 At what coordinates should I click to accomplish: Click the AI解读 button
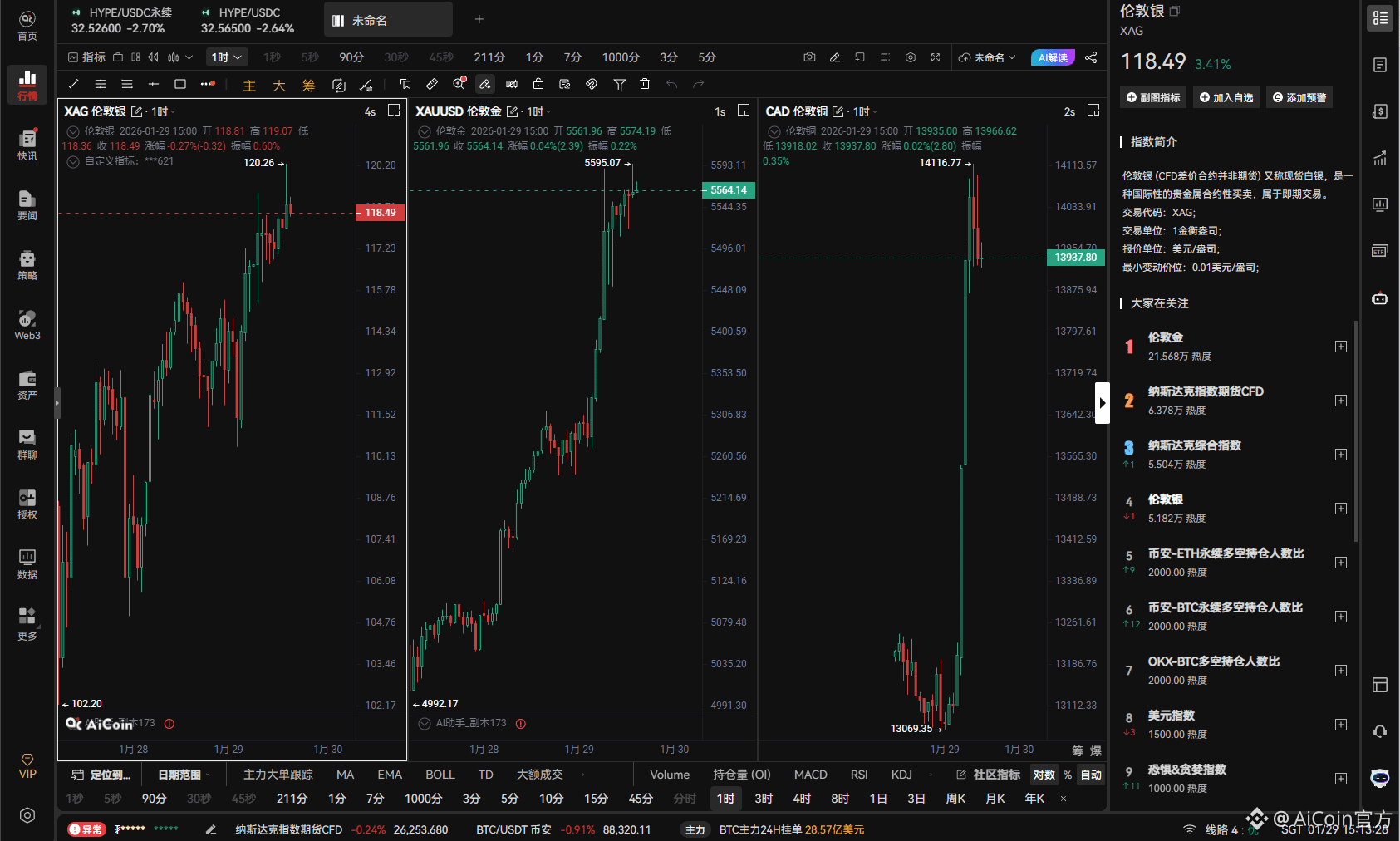[x=1053, y=57]
